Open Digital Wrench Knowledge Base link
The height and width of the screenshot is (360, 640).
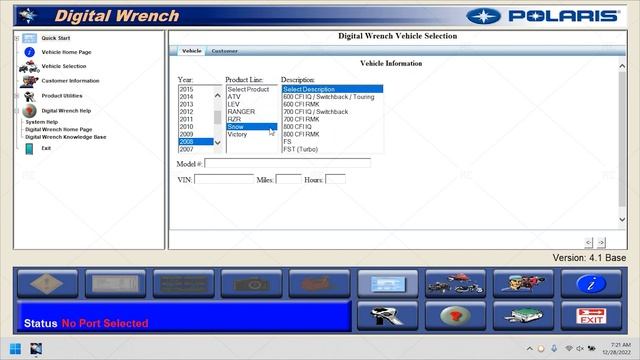pyautogui.click(x=66, y=137)
